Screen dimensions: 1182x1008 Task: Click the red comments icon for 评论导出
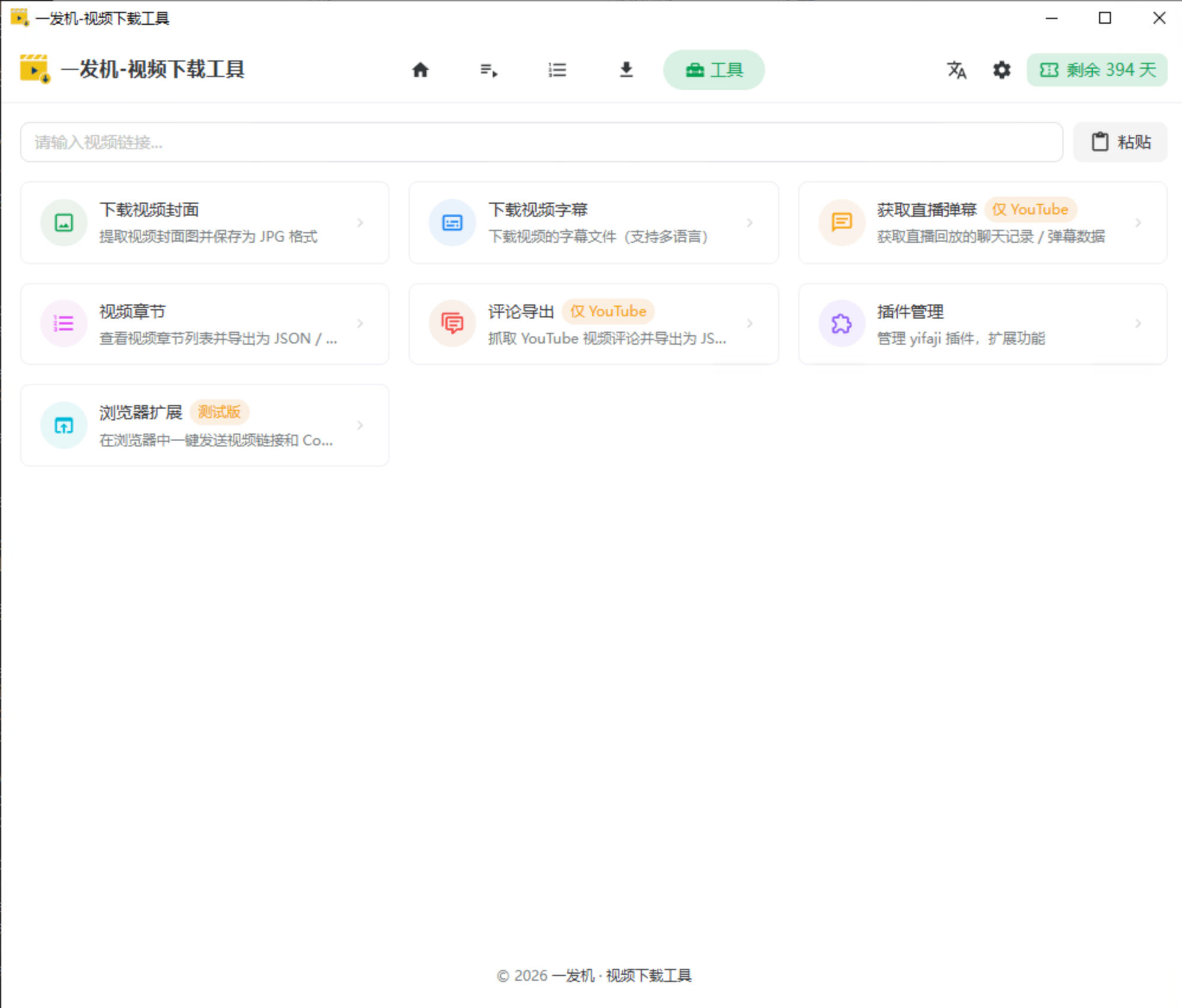(x=452, y=323)
